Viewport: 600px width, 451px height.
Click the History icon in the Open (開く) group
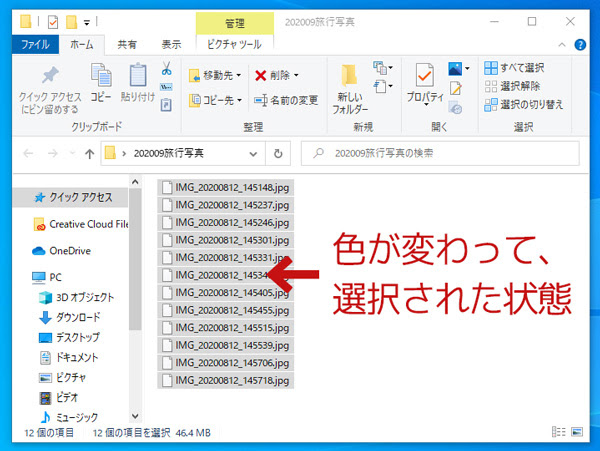coord(455,107)
